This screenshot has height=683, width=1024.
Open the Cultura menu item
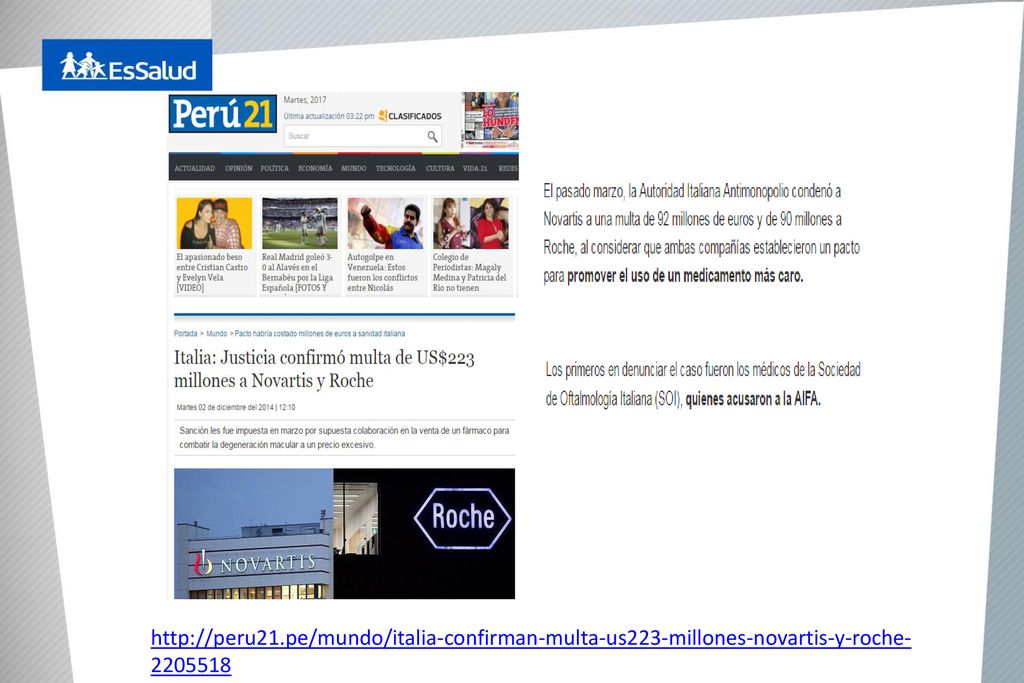440,168
